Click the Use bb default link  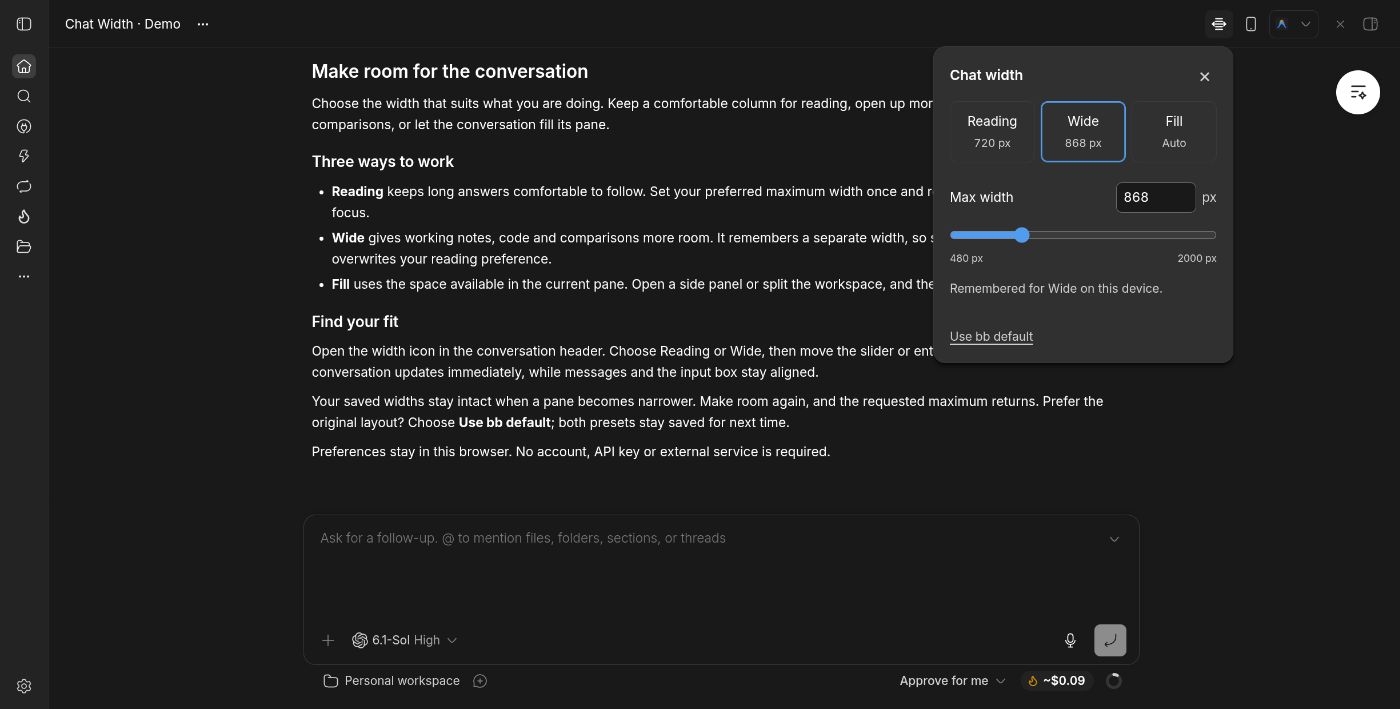(991, 336)
